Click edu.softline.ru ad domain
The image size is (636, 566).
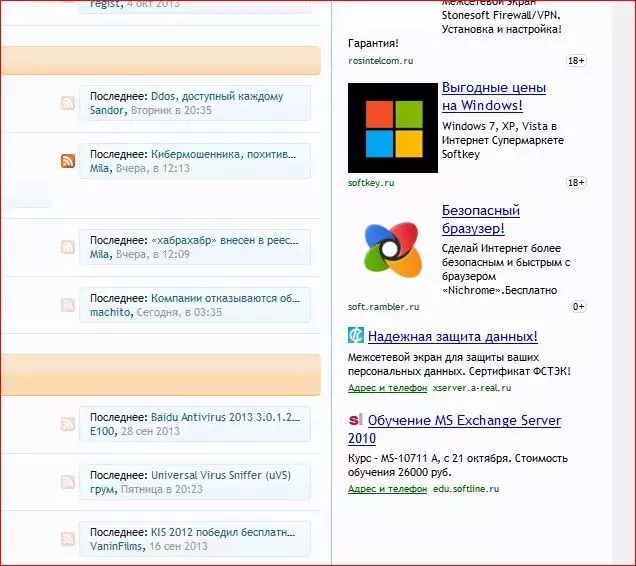pyautogui.click(x=466, y=489)
